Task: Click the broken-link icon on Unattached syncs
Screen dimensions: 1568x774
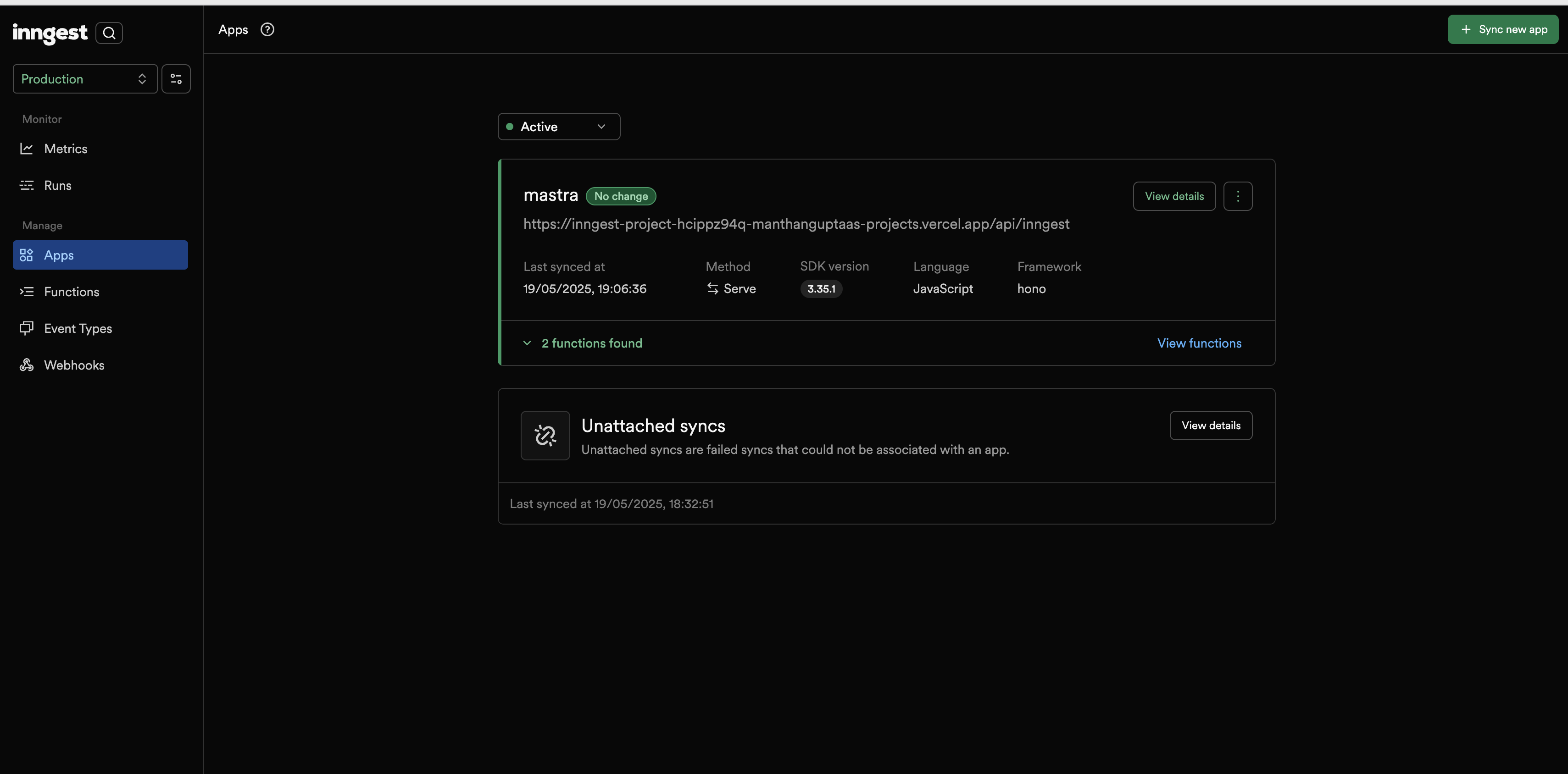Action: [x=545, y=436]
